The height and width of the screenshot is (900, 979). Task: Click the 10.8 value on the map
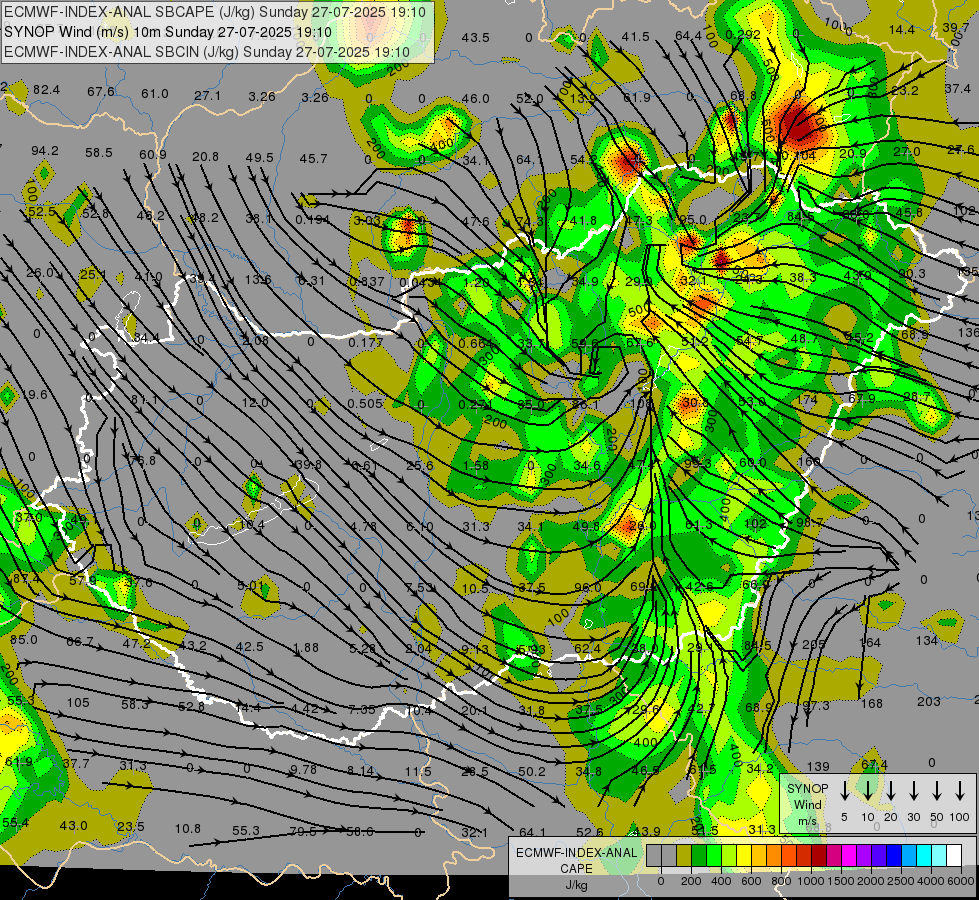click(x=187, y=829)
